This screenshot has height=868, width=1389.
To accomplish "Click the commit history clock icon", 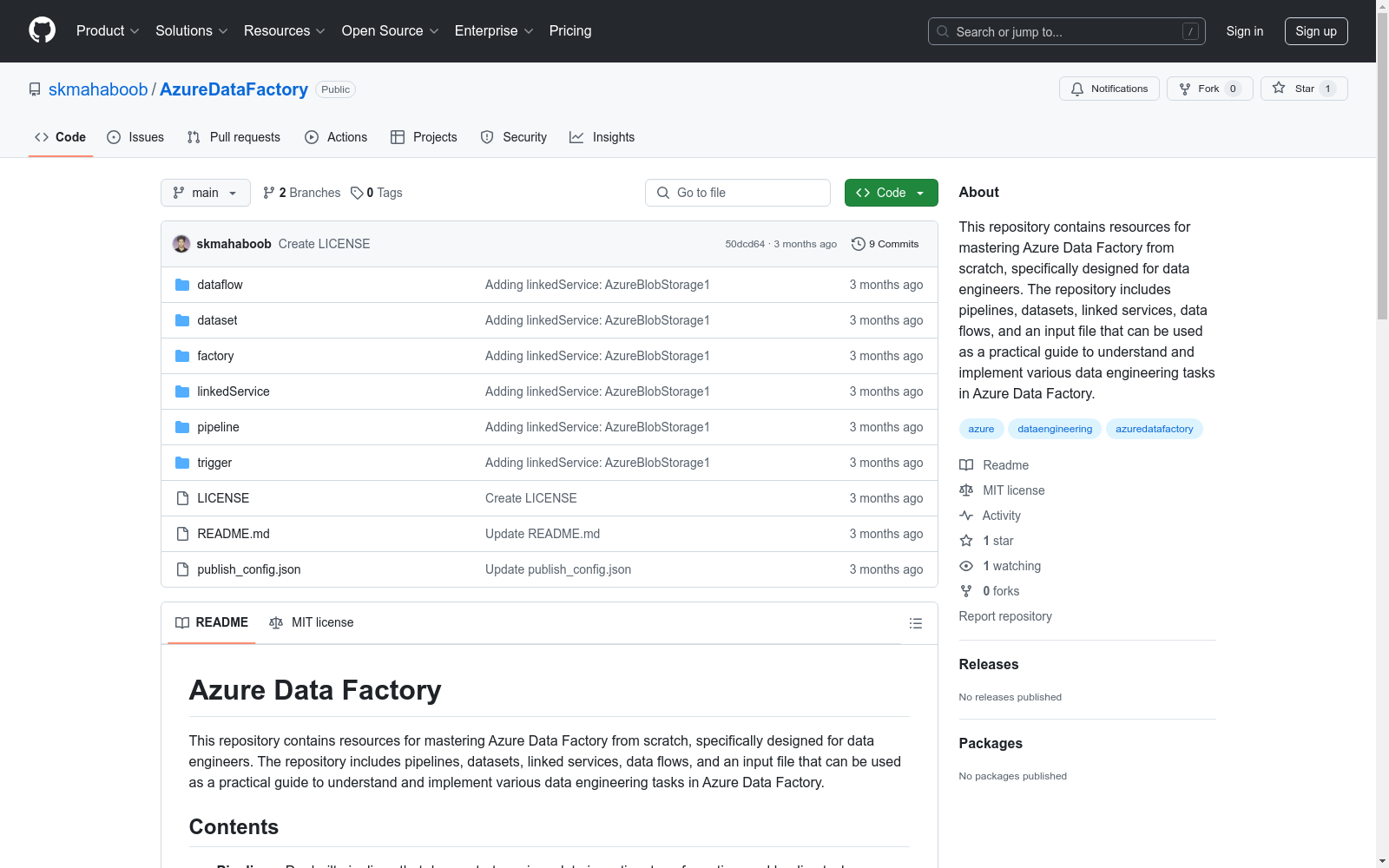I will coord(859,244).
